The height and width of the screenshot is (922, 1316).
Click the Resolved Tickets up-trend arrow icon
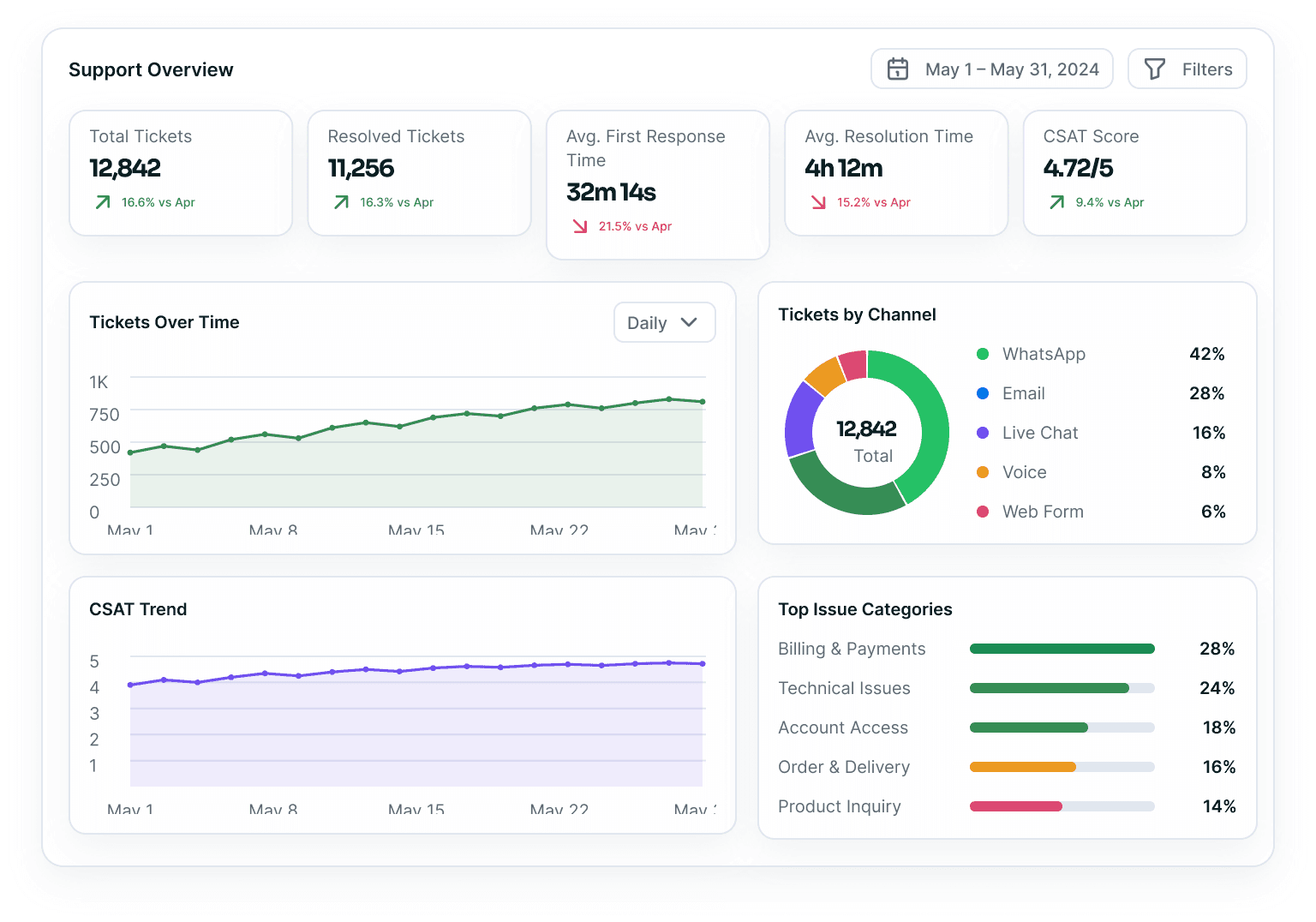(341, 202)
